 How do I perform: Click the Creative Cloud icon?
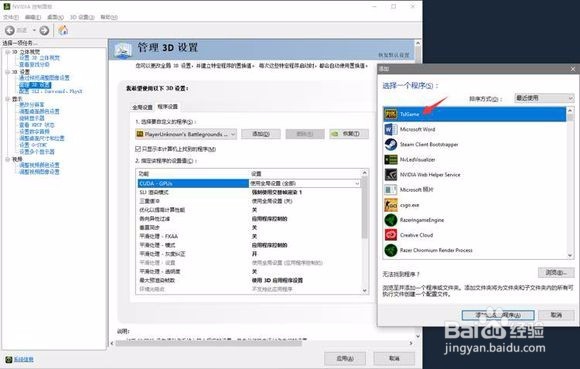coord(391,235)
